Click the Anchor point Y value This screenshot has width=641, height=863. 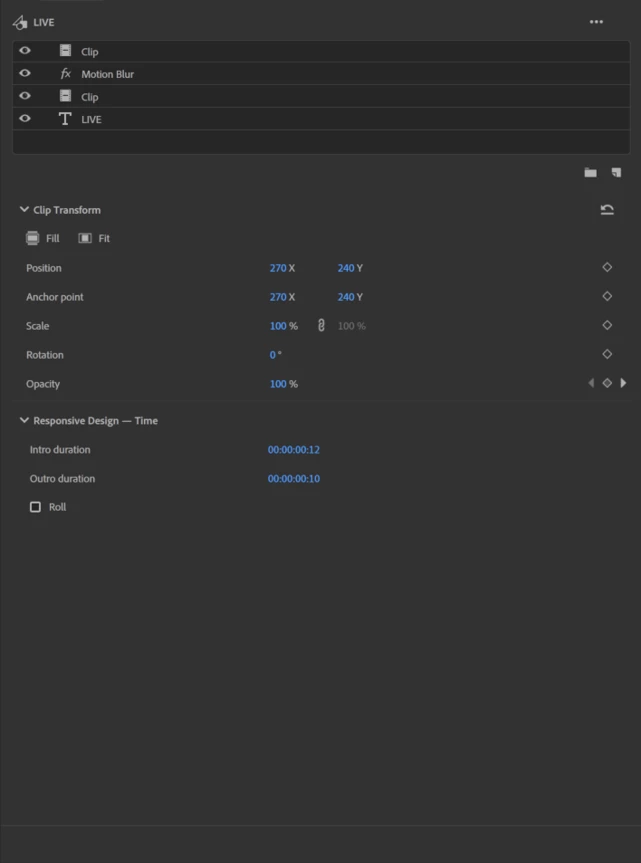click(x=346, y=297)
